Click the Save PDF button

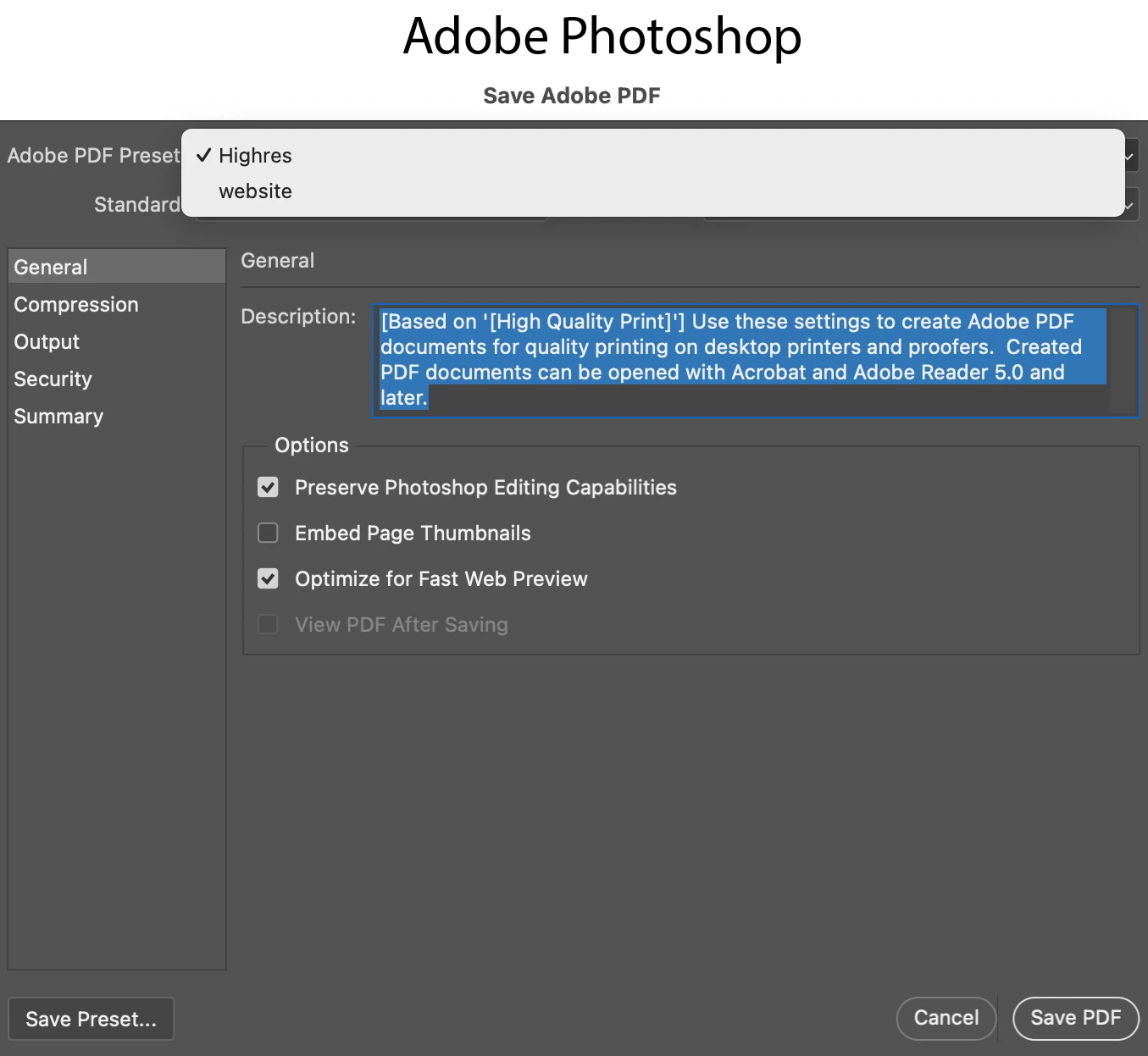click(1076, 1018)
